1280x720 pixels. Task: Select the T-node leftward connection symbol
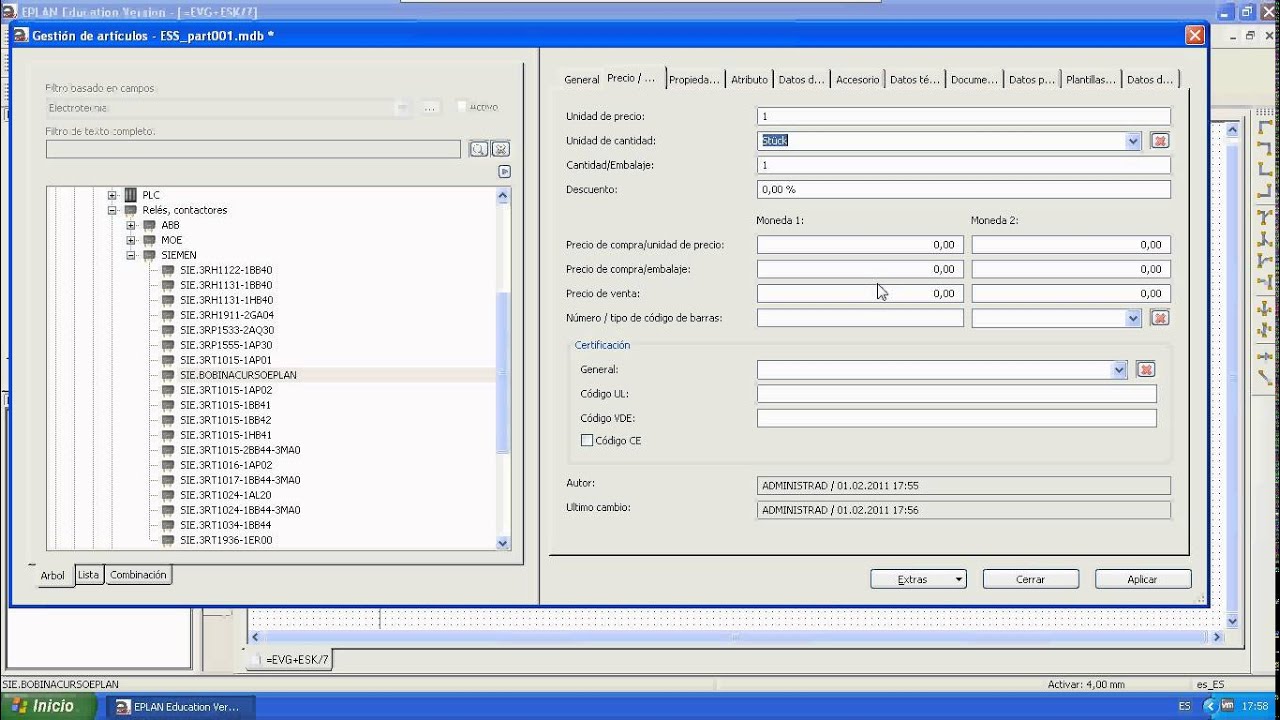click(1265, 283)
